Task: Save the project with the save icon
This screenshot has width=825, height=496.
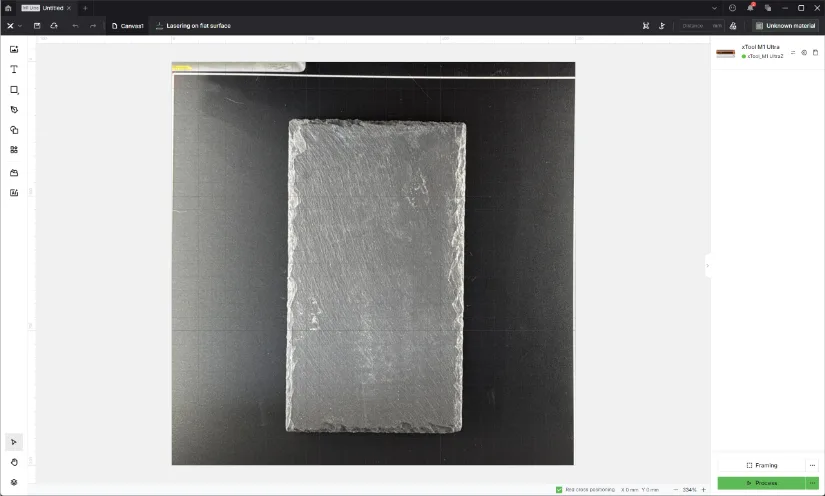Action: tap(37, 25)
